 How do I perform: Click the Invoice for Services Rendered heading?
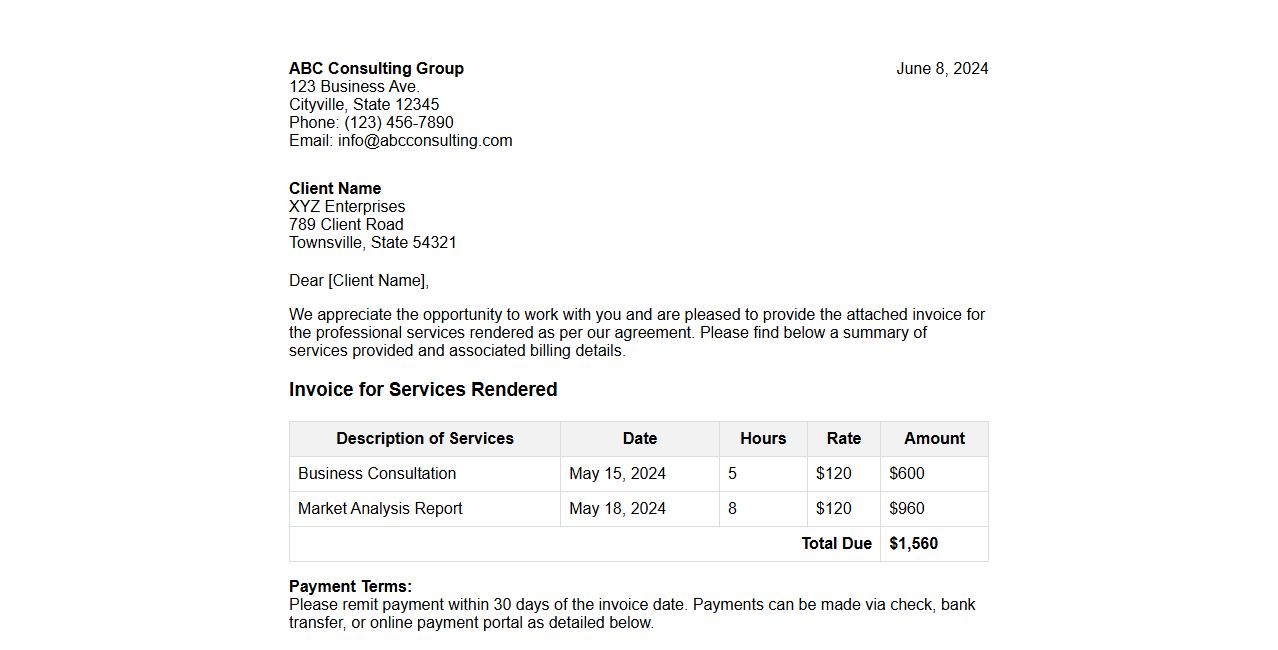423,390
